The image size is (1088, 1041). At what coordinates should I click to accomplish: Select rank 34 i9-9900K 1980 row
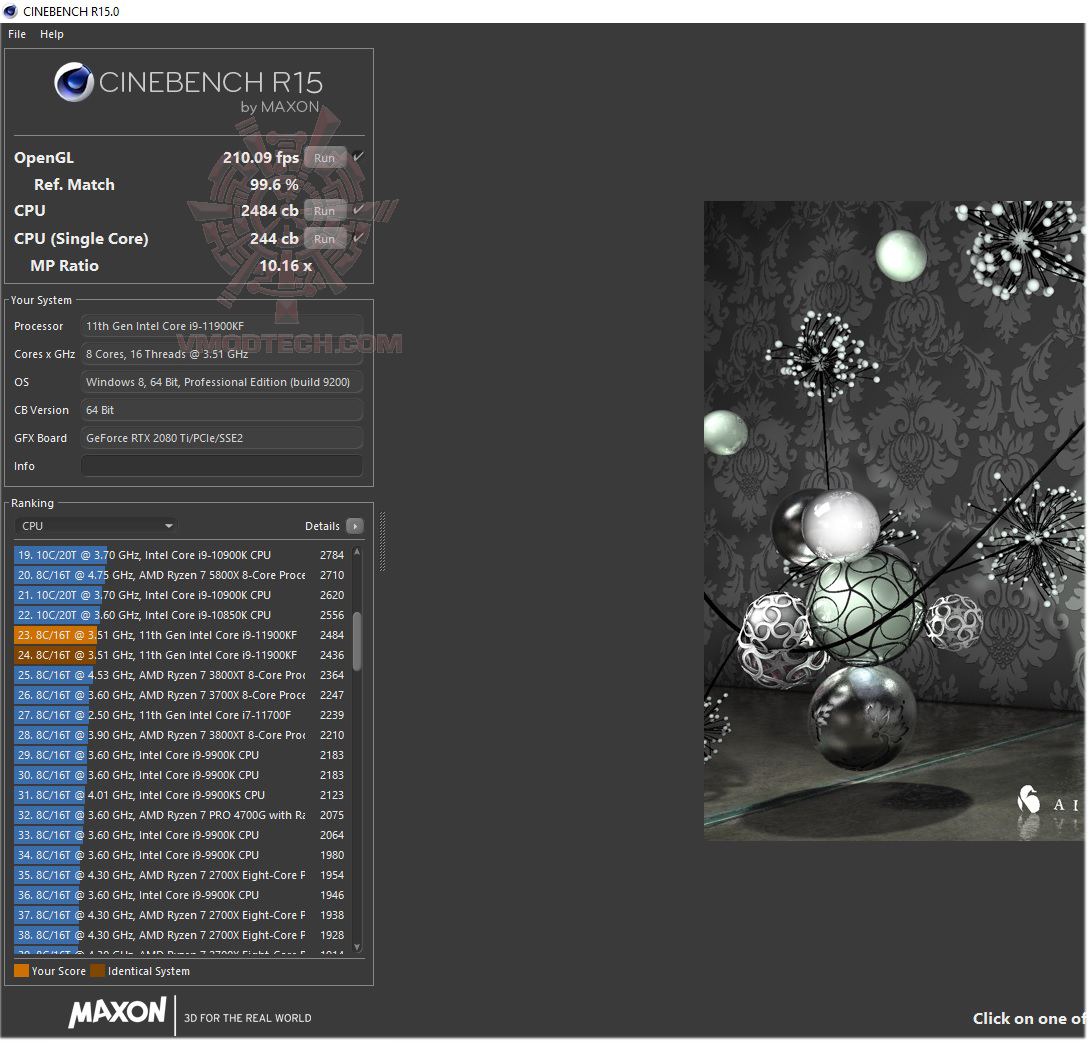pyautogui.click(x=182, y=855)
